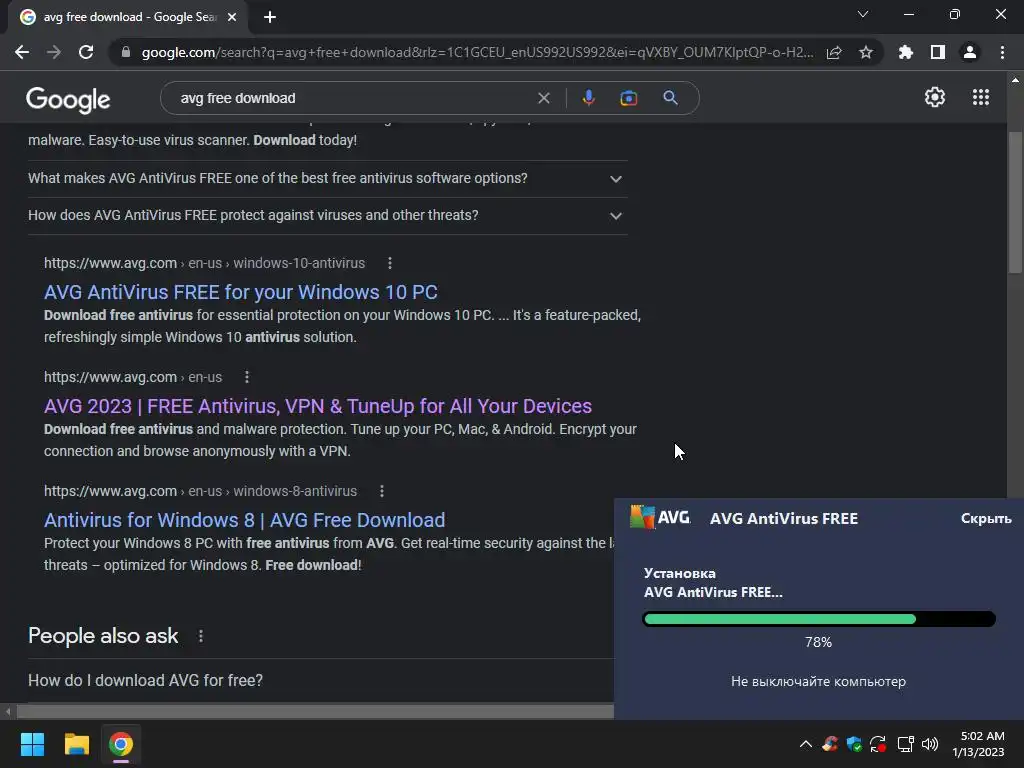1024x768 pixels.
Task: Open the Google apps grid
Action: [x=981, y=97]
